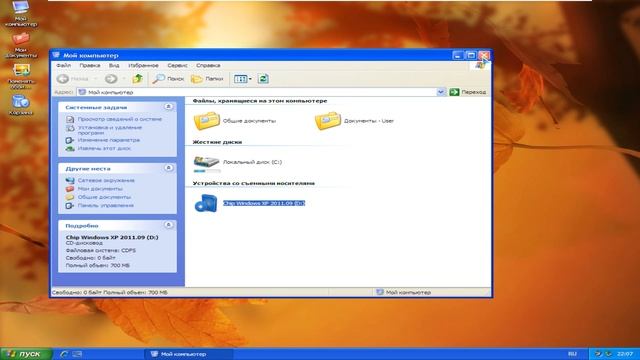Screen dimensions: 640x360
Task: Toggle the Папки folders pane button
Action: click(207, 79)
